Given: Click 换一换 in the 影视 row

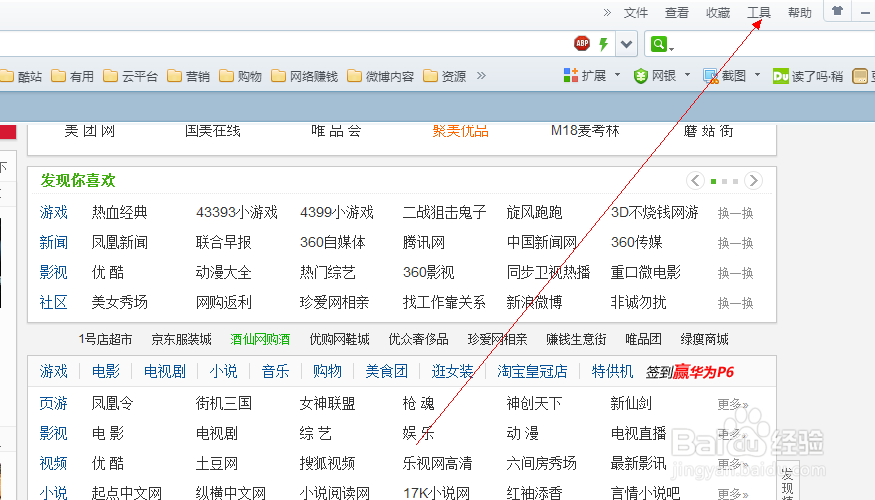Looking at the screenshot, I should pyautogui.click(x=735, y=273).
